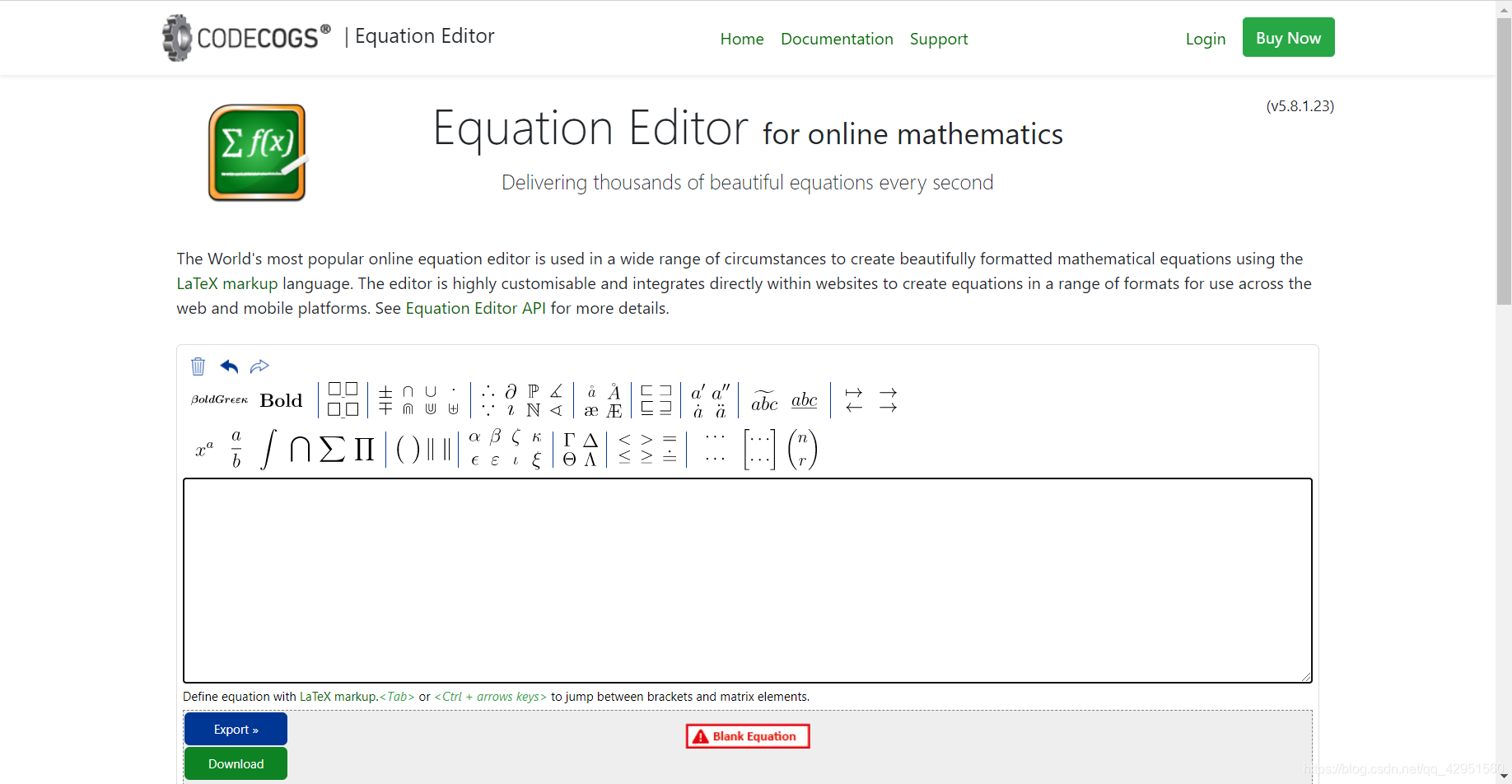The image size is (1512, 784).
Task: Open the arrows symbol panel
Action: (x=871, y=399)
